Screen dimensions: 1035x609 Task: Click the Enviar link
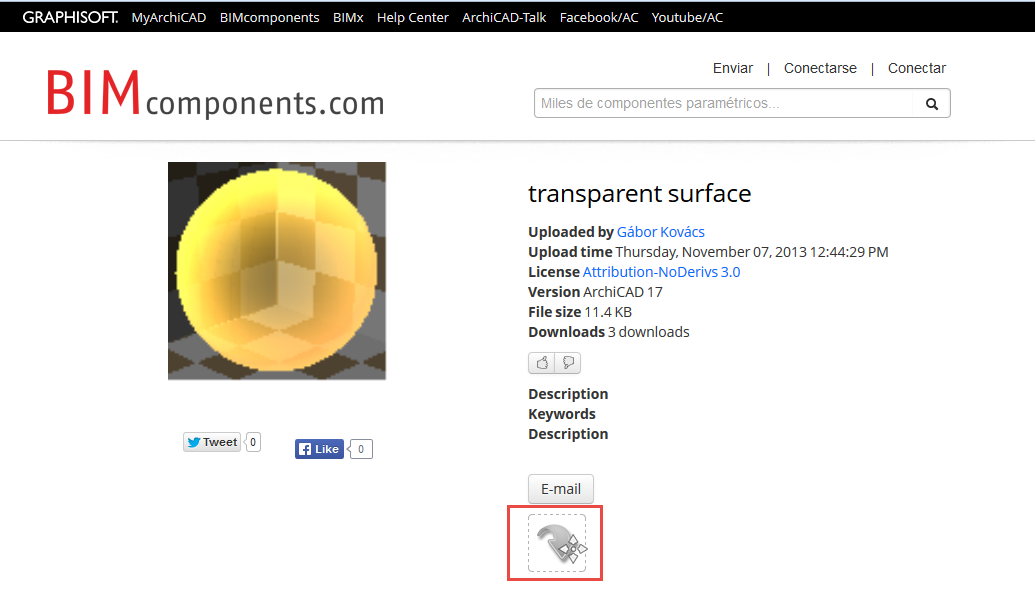(x=733, y=68)
